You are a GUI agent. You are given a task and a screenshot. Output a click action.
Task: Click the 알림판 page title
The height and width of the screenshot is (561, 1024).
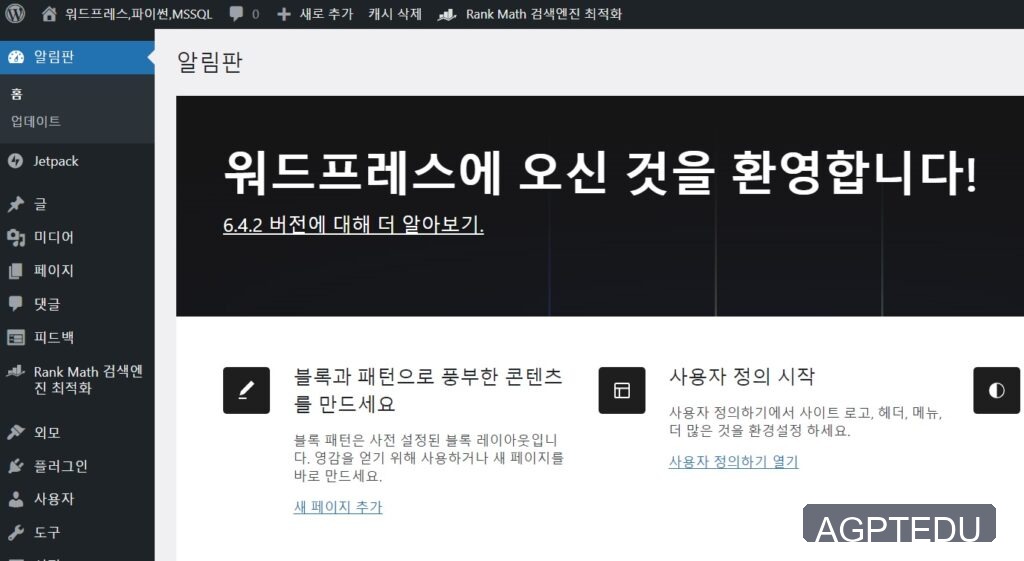pos(210,62)
